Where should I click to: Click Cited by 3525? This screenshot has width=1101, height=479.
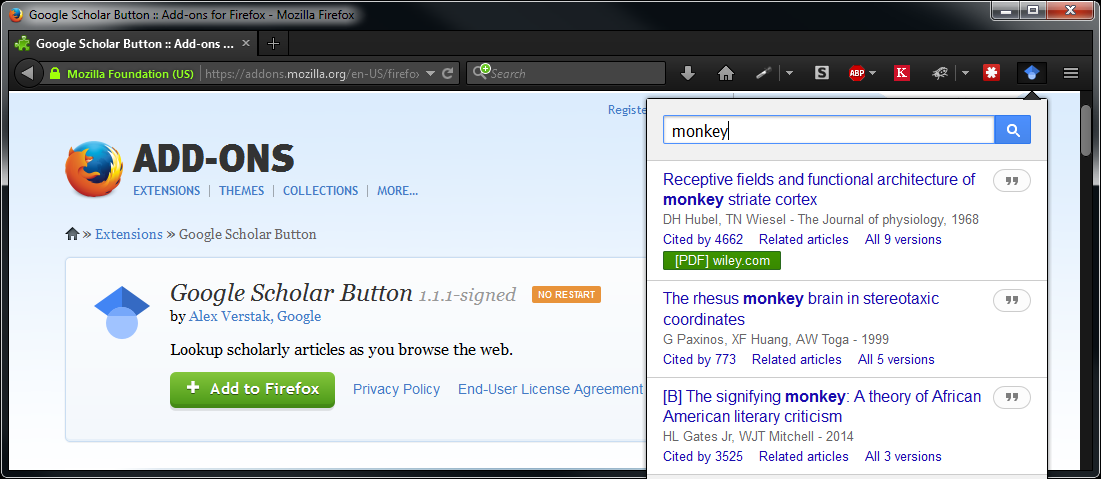pyautogui.click(x=703, y=457)
